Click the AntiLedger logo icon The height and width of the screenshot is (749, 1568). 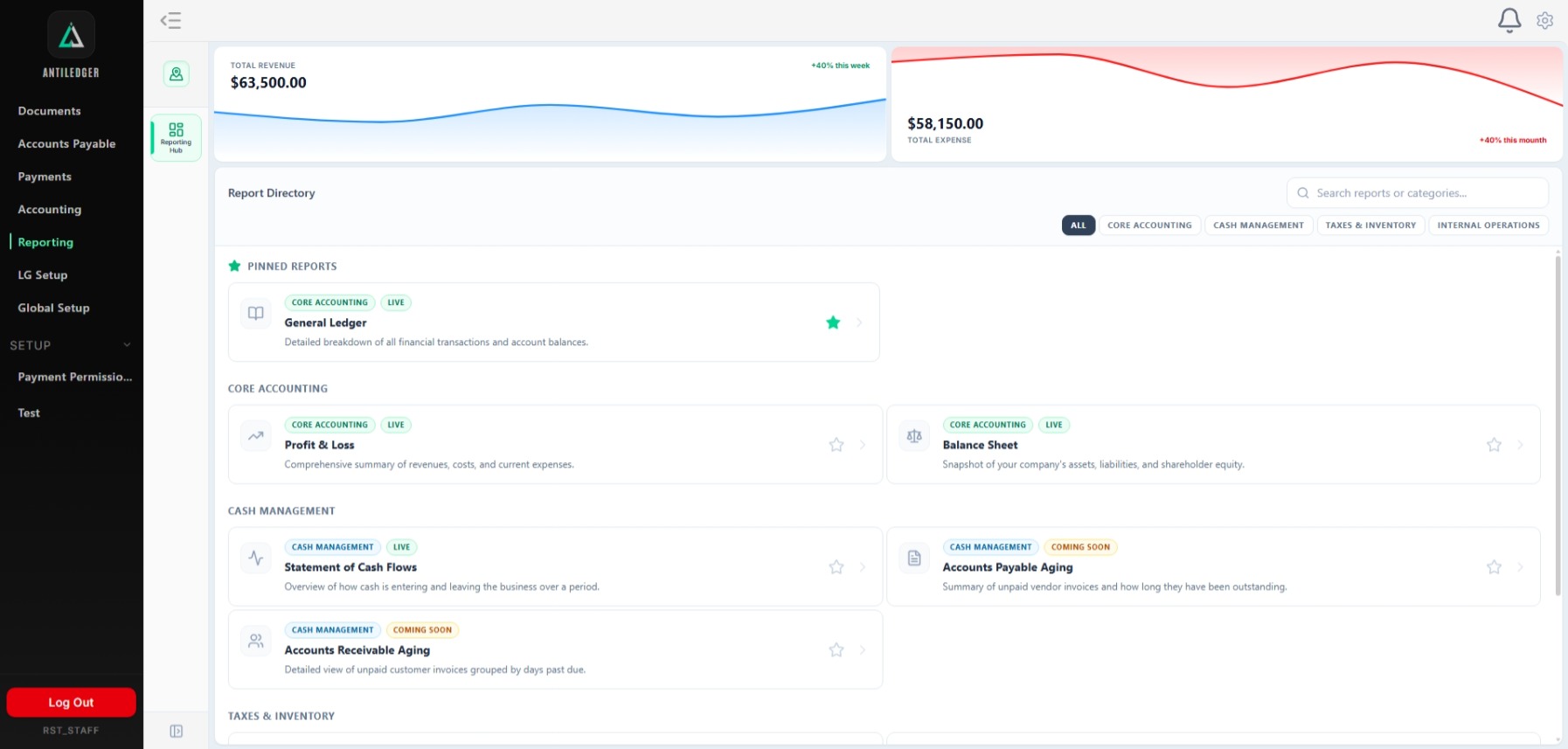pos(71,35)
